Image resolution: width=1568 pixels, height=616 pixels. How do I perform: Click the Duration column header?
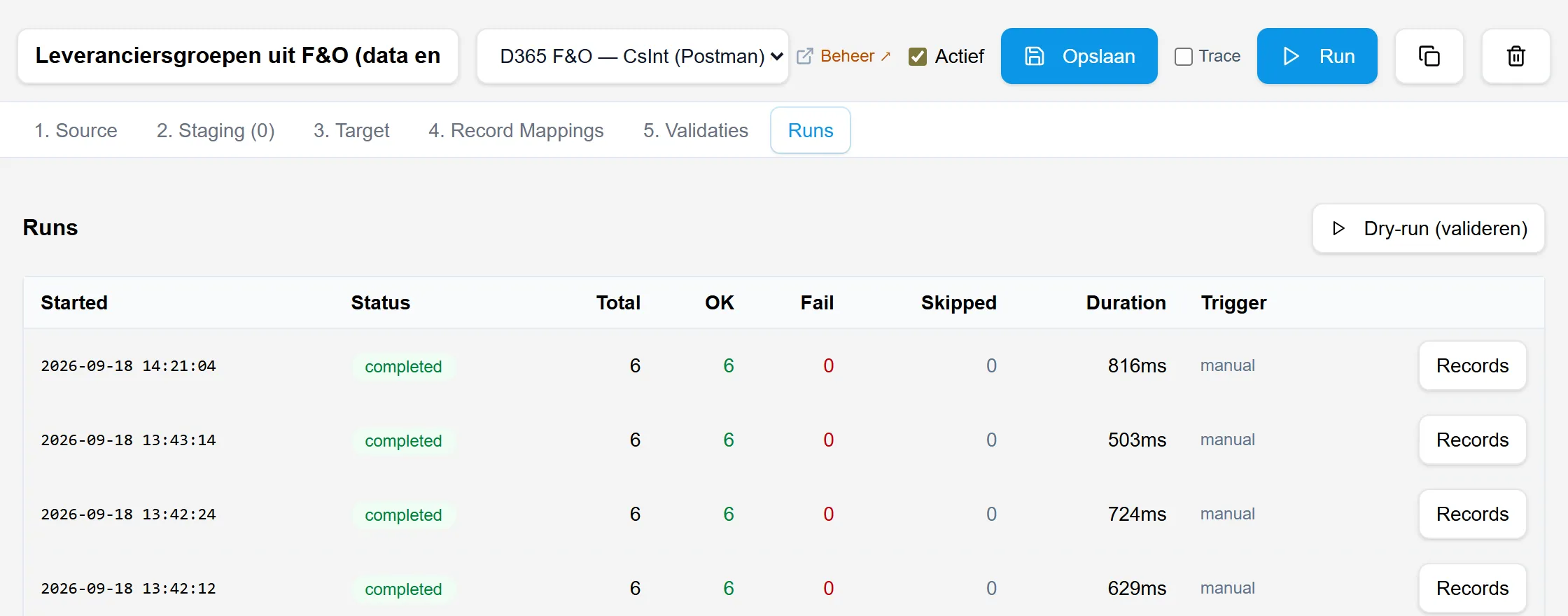coord(1126,302)
